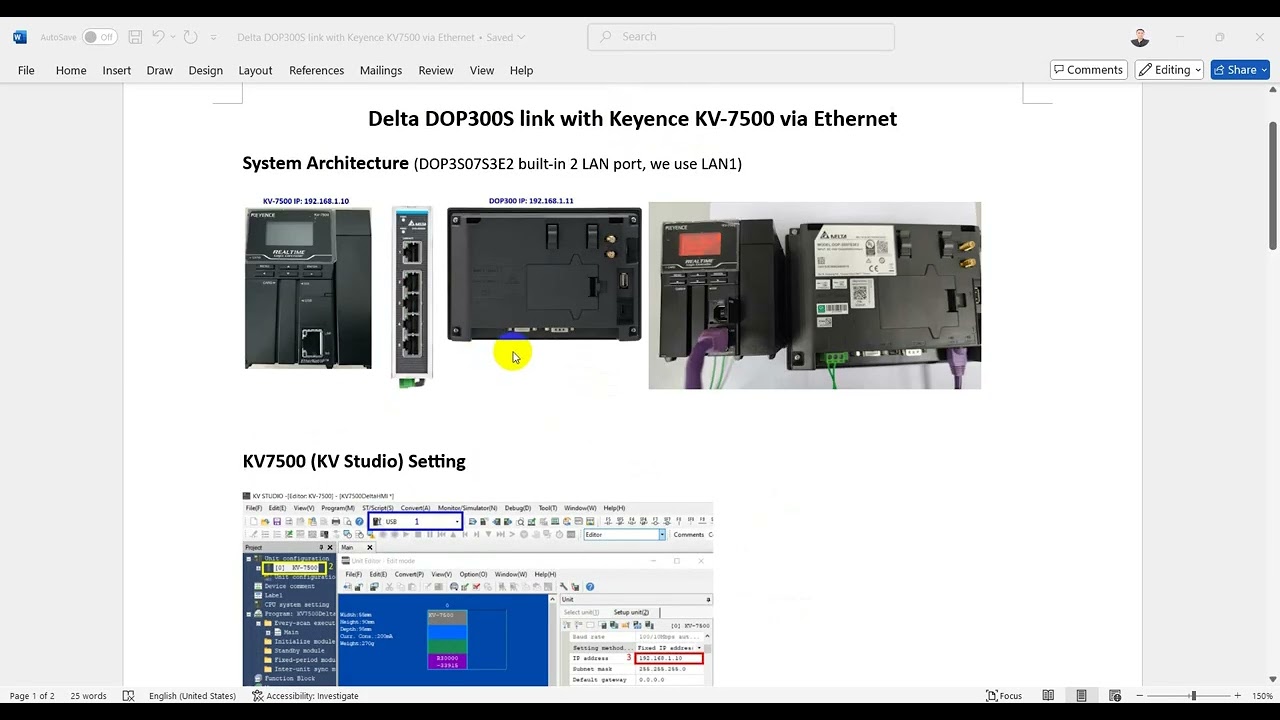Go to the Layout tab
1280x720 pixels.
point(255,70)
